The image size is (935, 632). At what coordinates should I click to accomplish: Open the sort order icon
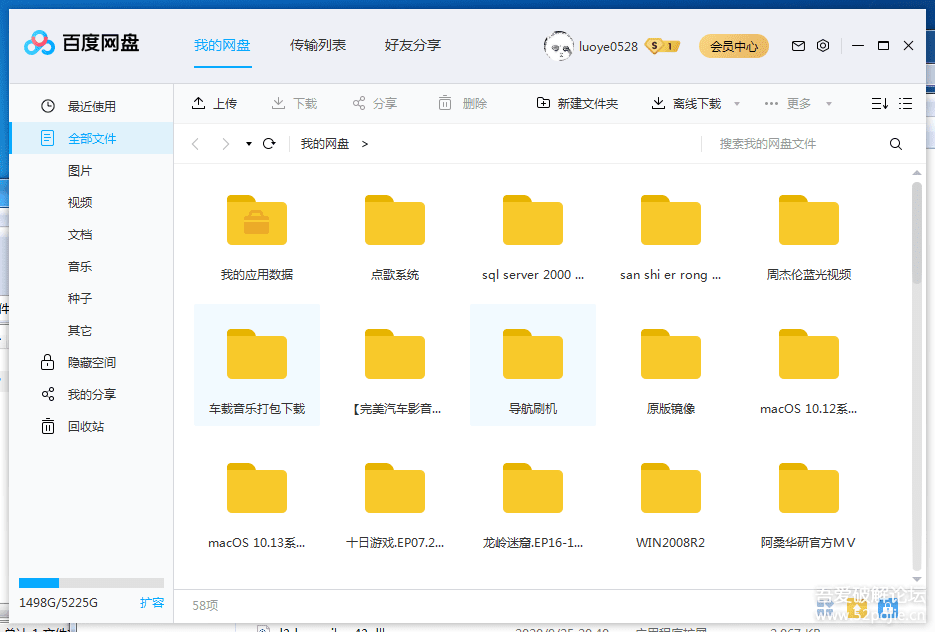pyautogui.click(x=880, y=104)
